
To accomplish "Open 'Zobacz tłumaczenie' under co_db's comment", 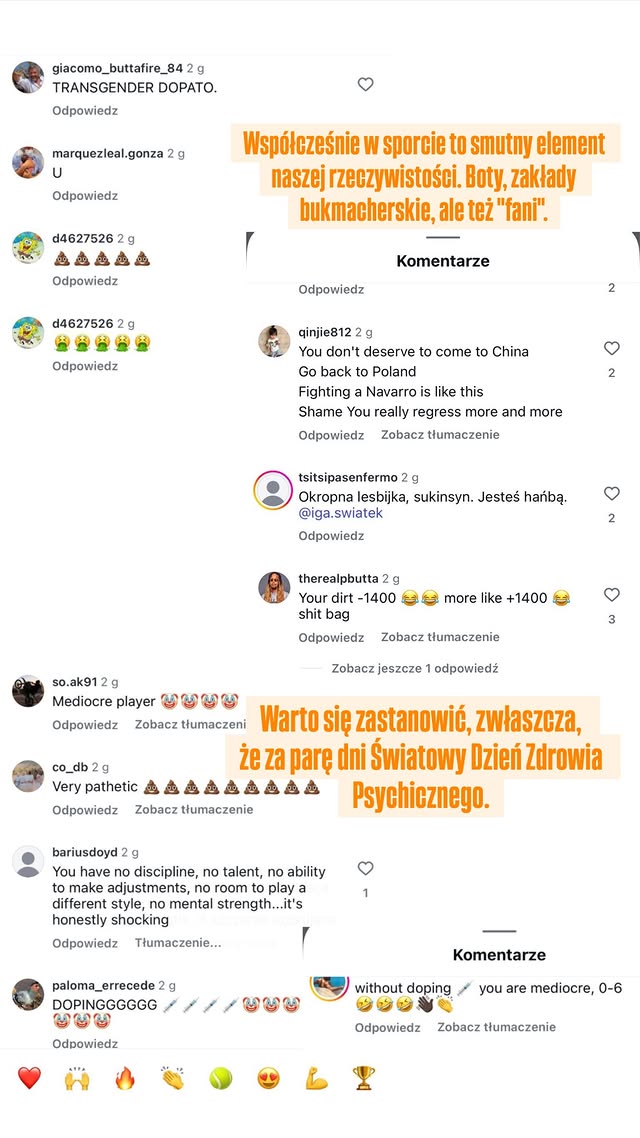I will [x=194, y=809].
